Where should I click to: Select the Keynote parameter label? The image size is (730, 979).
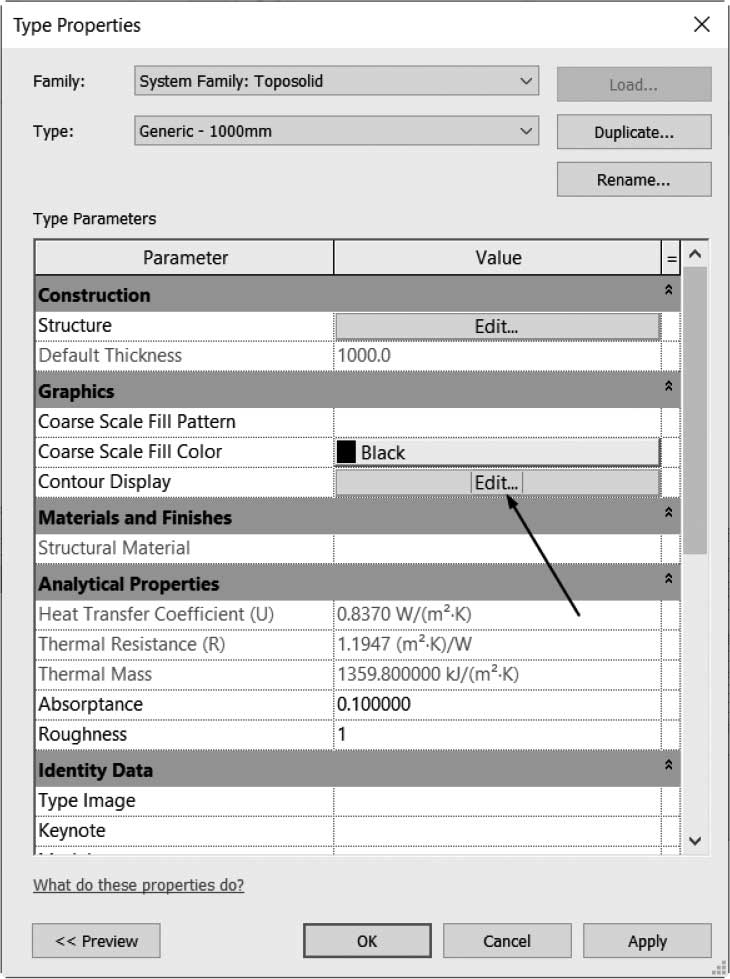pyautogui.click(x=72, y=830)
